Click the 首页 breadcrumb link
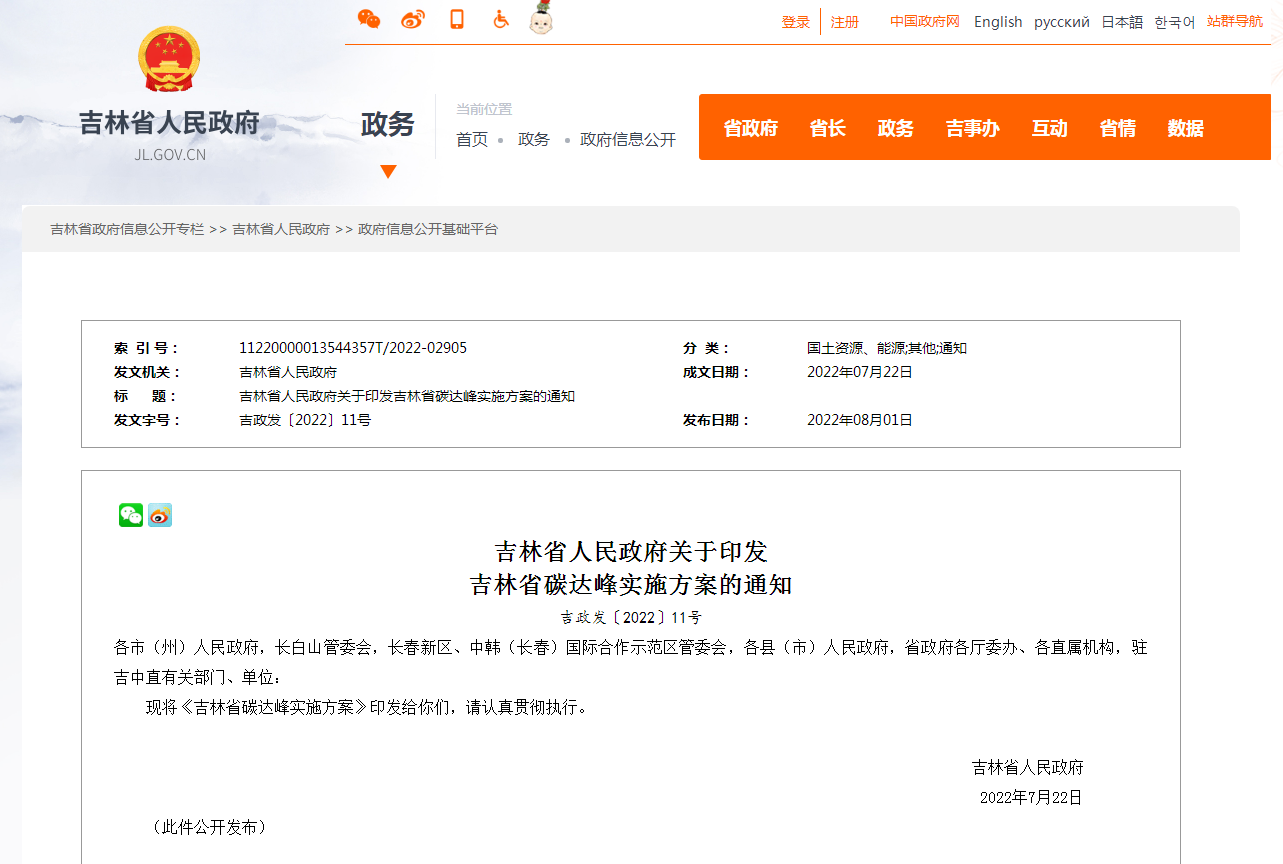 point(471,139)
